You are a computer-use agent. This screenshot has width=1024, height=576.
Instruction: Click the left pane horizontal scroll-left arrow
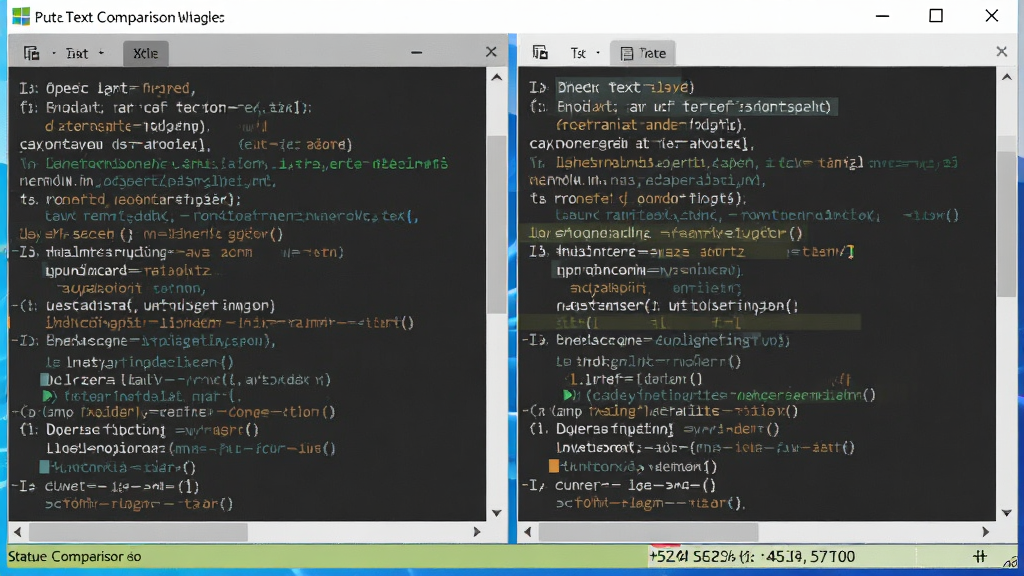[x=18, y=532]
